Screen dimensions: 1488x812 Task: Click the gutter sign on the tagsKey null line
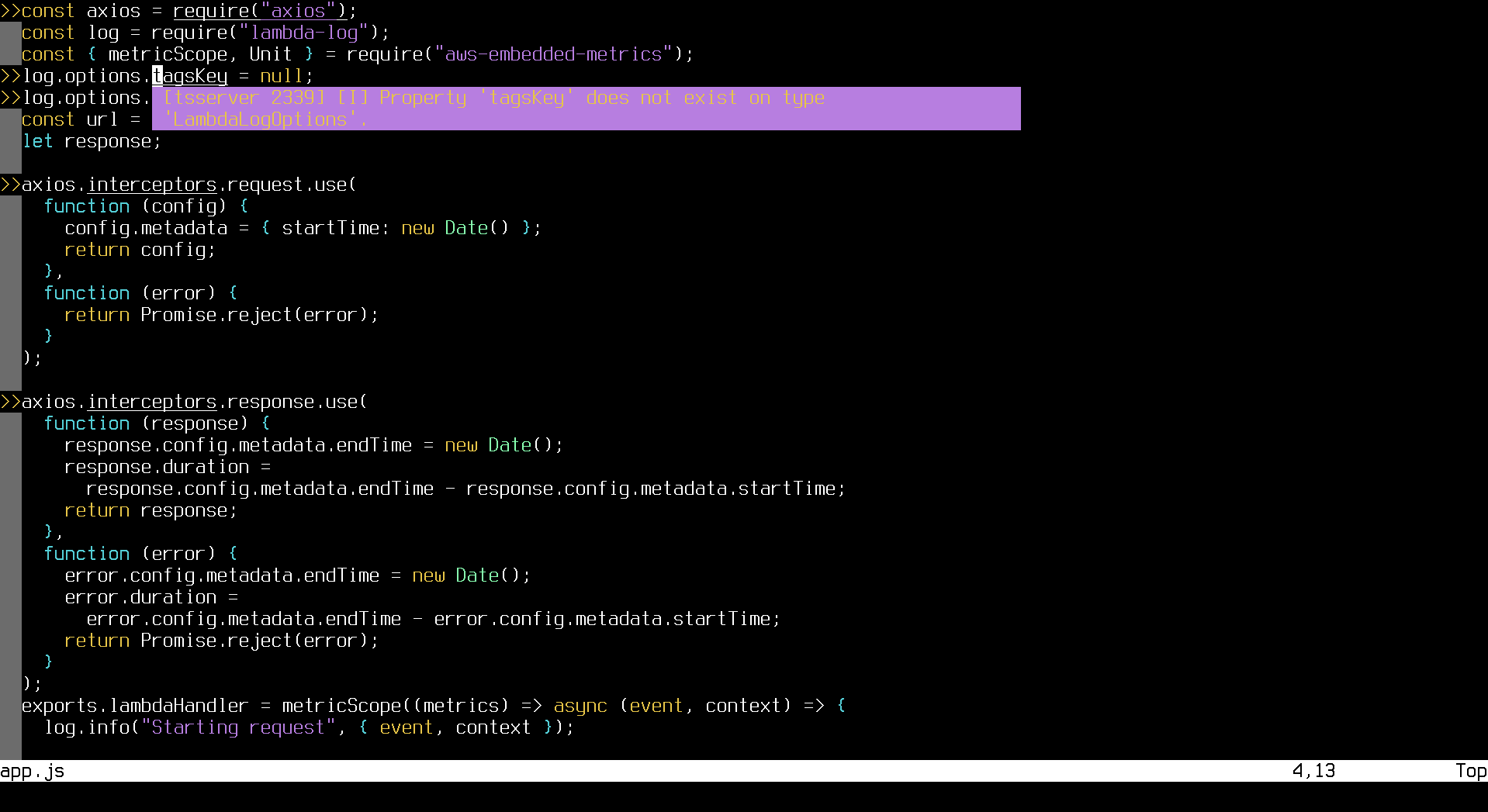[10, 76]
